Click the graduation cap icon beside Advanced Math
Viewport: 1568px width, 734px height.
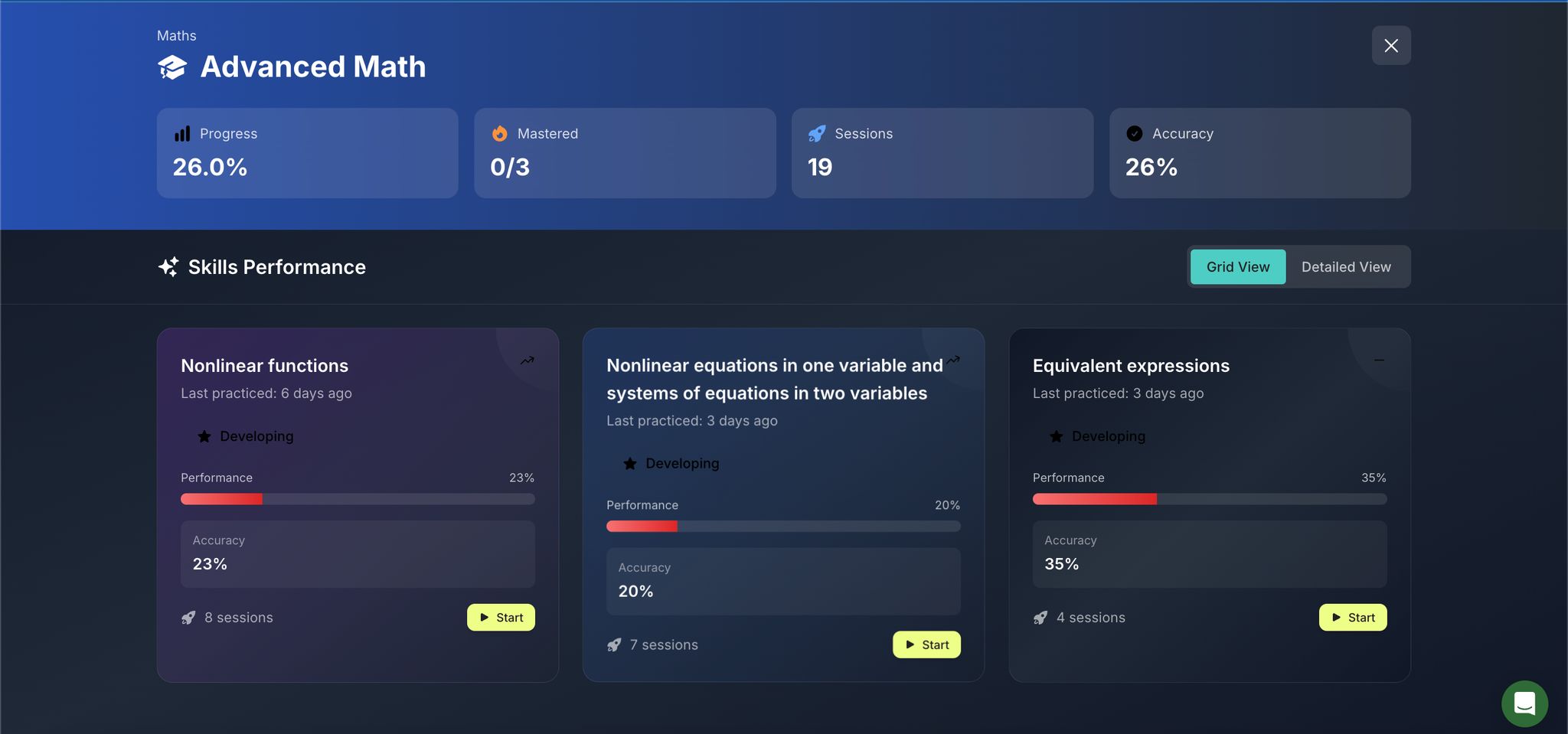click(x=172, y=67)
